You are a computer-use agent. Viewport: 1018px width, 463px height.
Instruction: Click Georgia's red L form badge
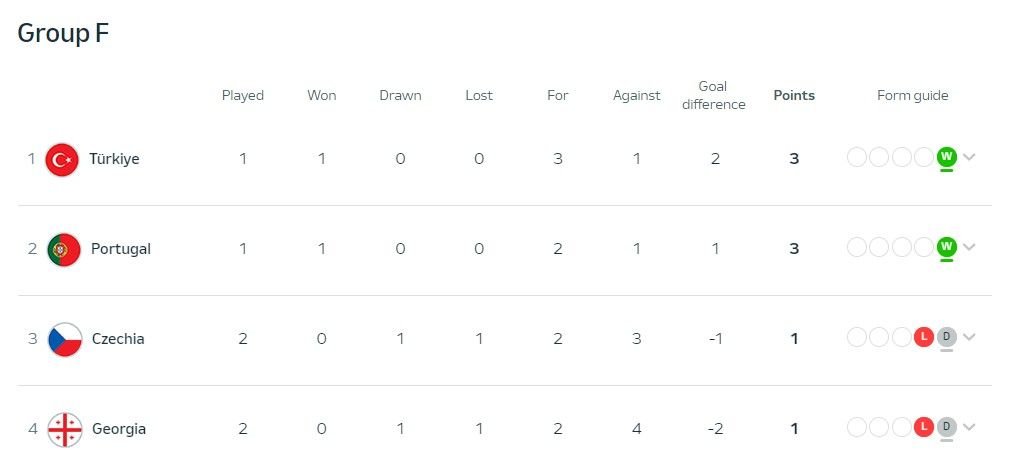point(923,427)
